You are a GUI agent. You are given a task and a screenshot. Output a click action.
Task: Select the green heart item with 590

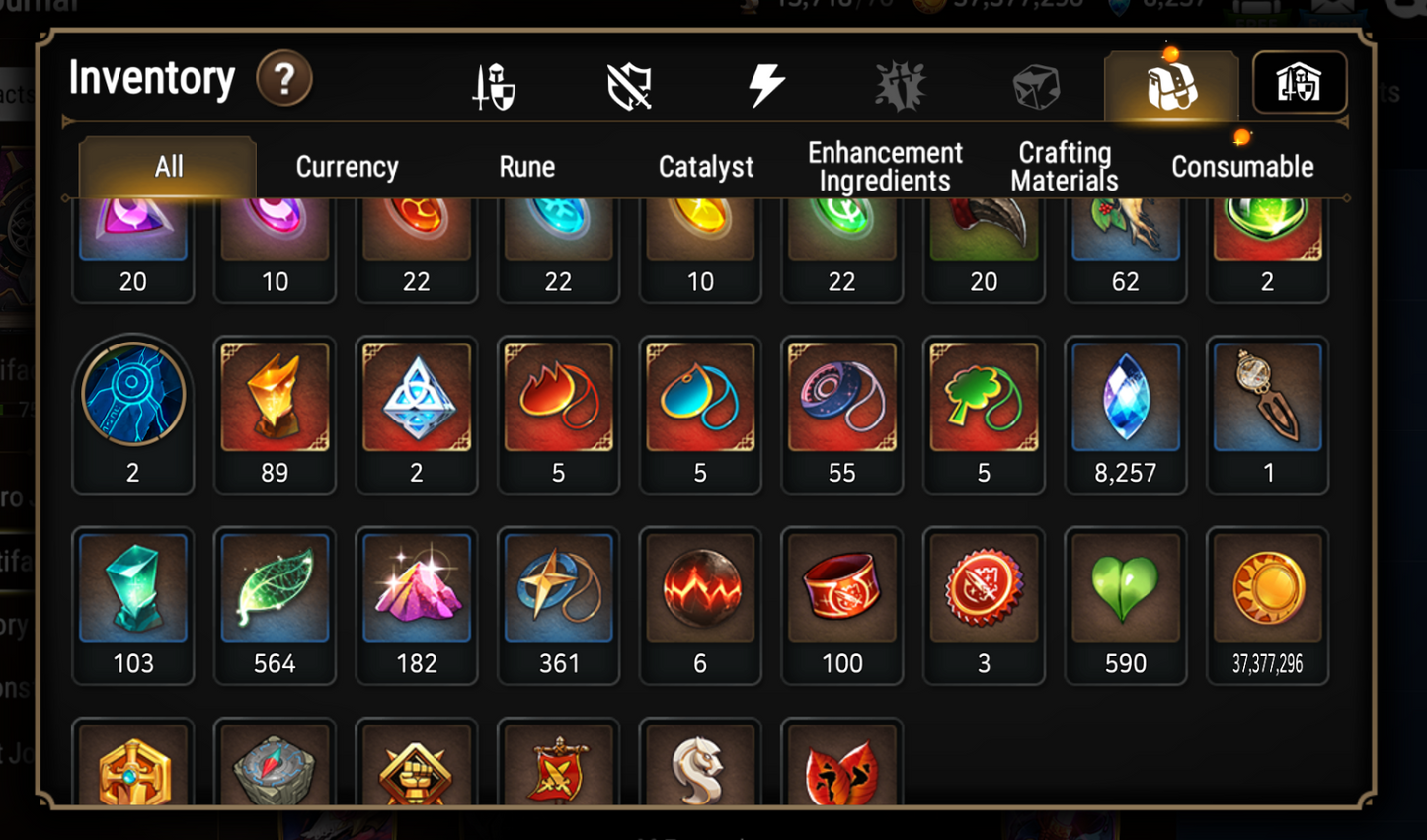click(1126, 606)
